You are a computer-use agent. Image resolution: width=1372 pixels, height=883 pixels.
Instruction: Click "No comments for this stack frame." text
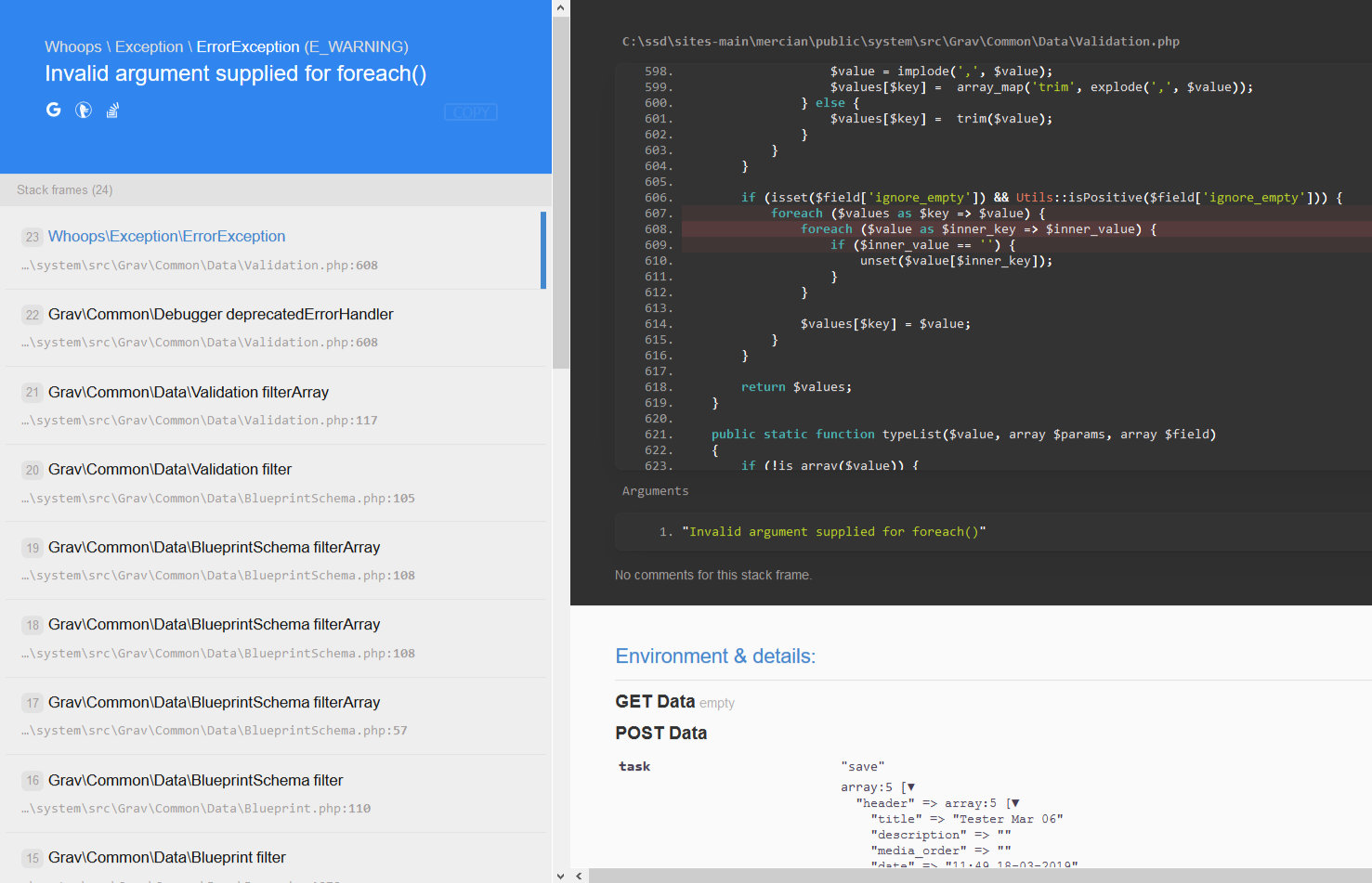[712, 575]
